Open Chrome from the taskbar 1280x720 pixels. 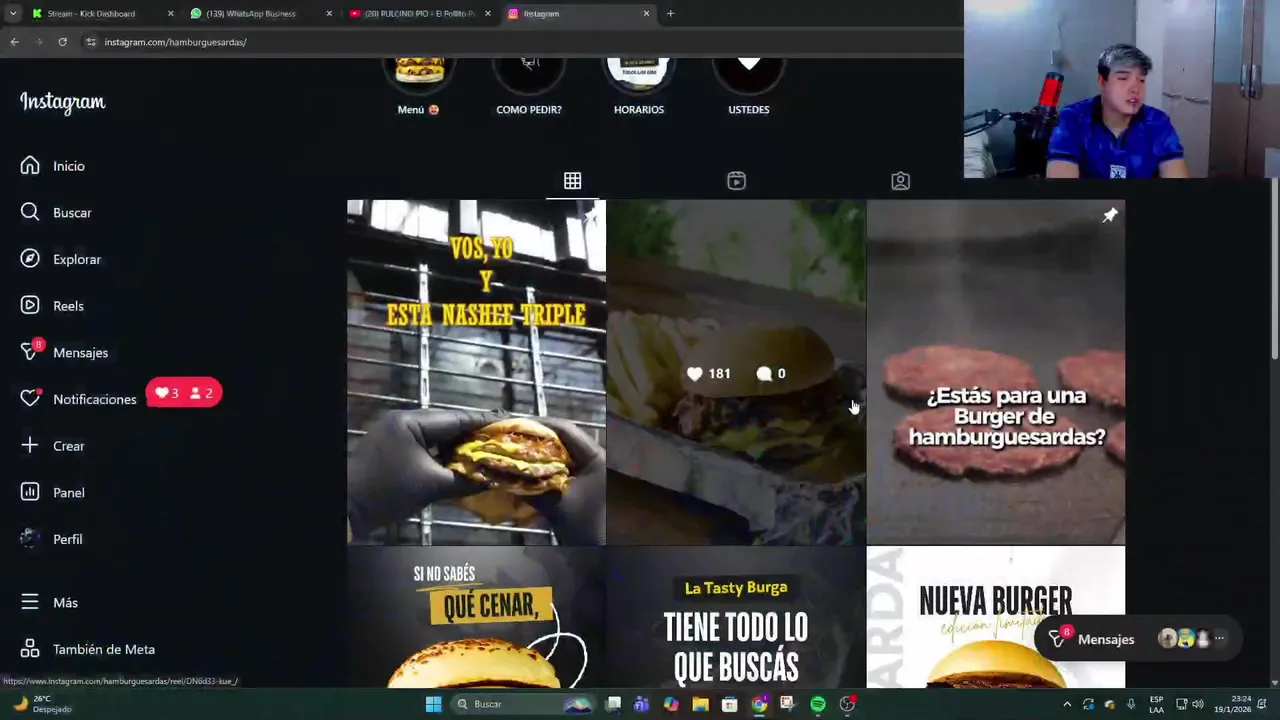(x=759, y=704)
